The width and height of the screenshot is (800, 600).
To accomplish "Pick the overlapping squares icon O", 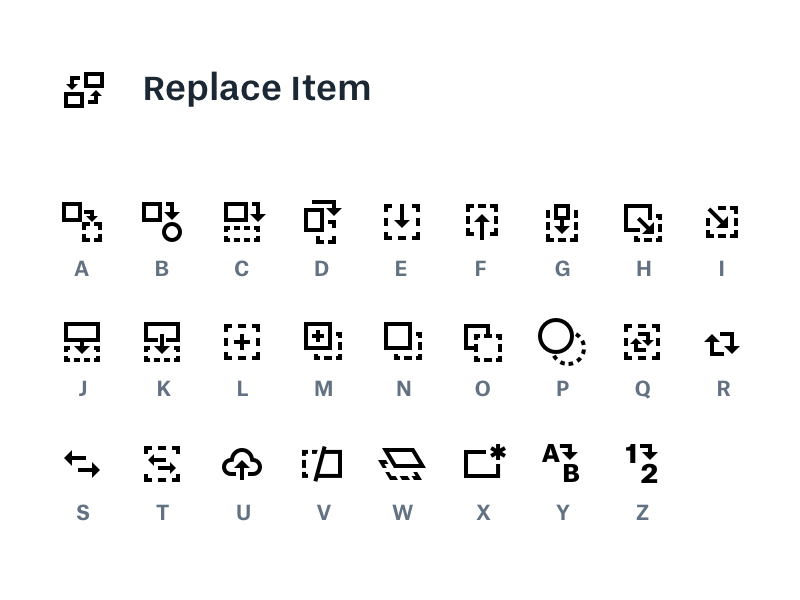I will point(483,342).
